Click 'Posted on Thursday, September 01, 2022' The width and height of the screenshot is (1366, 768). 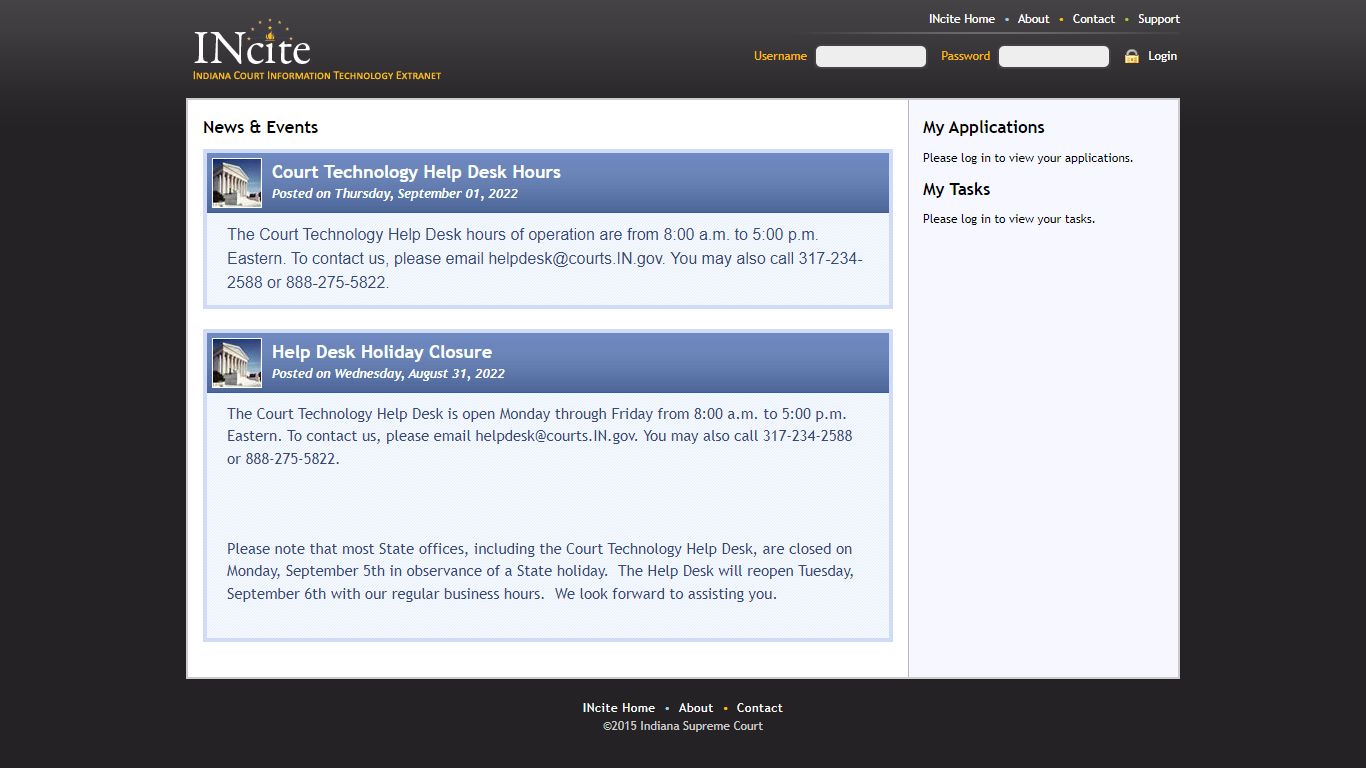[395, 194]
